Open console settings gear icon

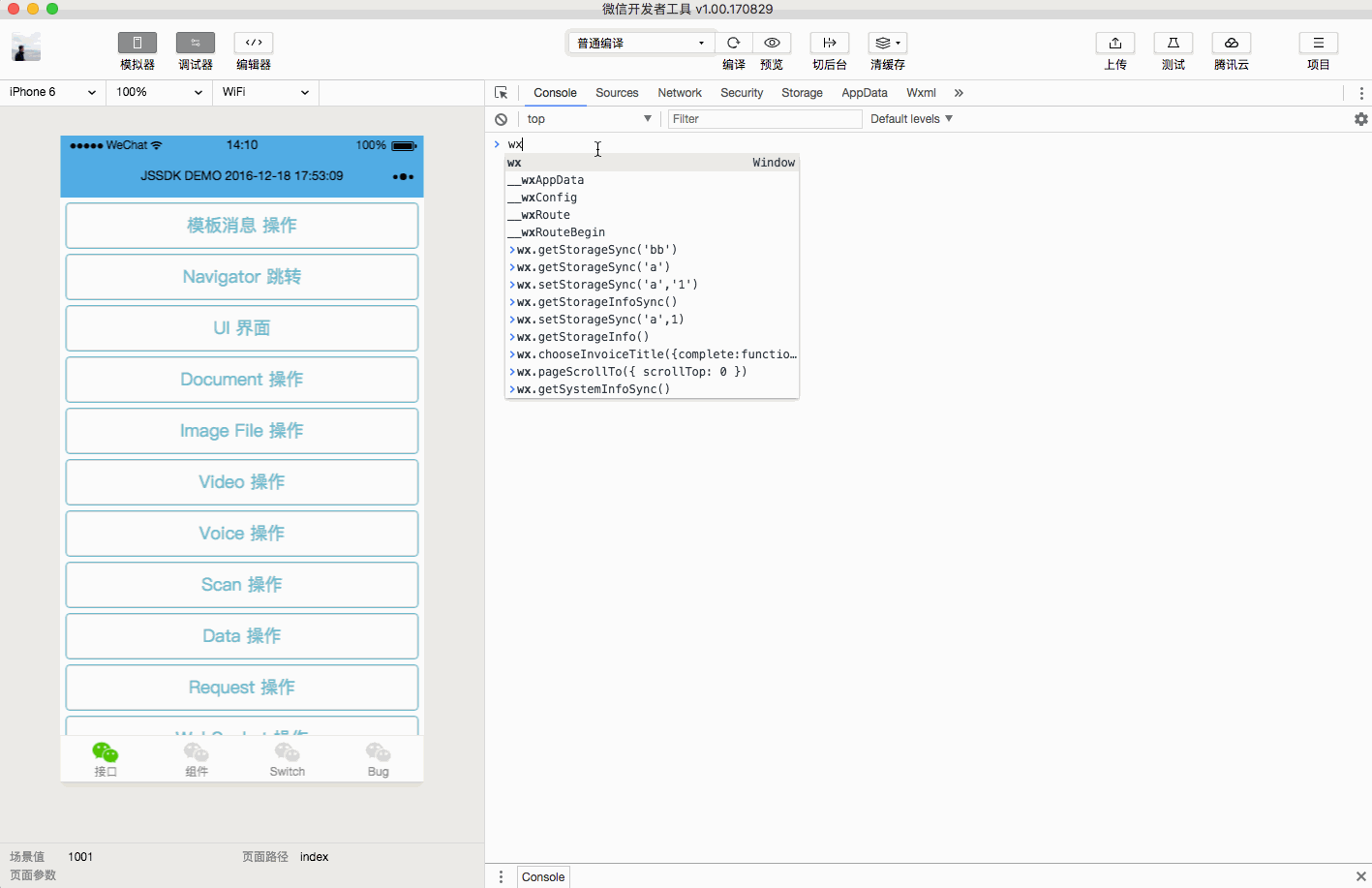pos(1360,119)
